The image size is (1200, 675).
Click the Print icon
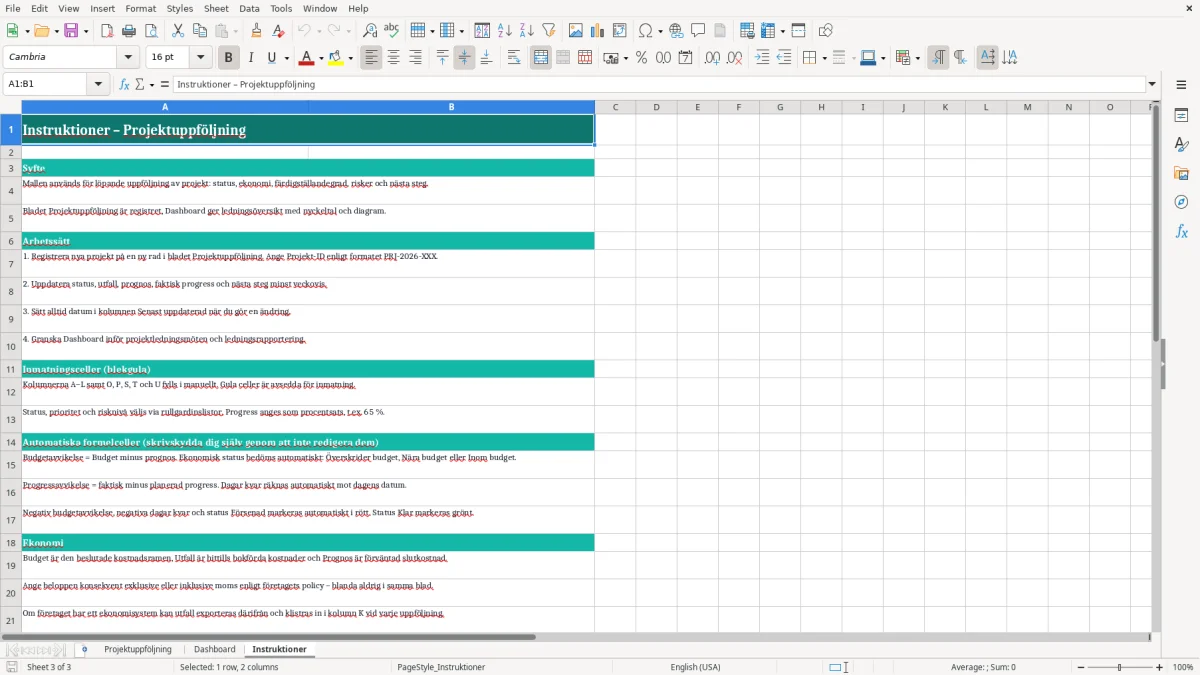[x=128, y=31]
